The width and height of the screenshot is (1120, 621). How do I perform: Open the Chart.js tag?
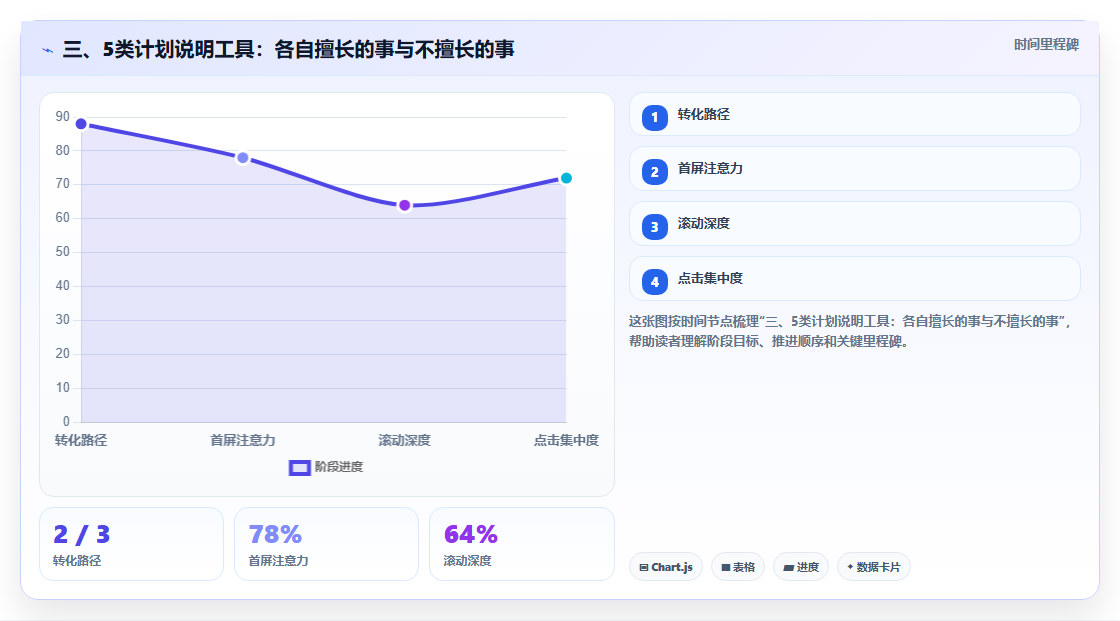coord(666,567)
